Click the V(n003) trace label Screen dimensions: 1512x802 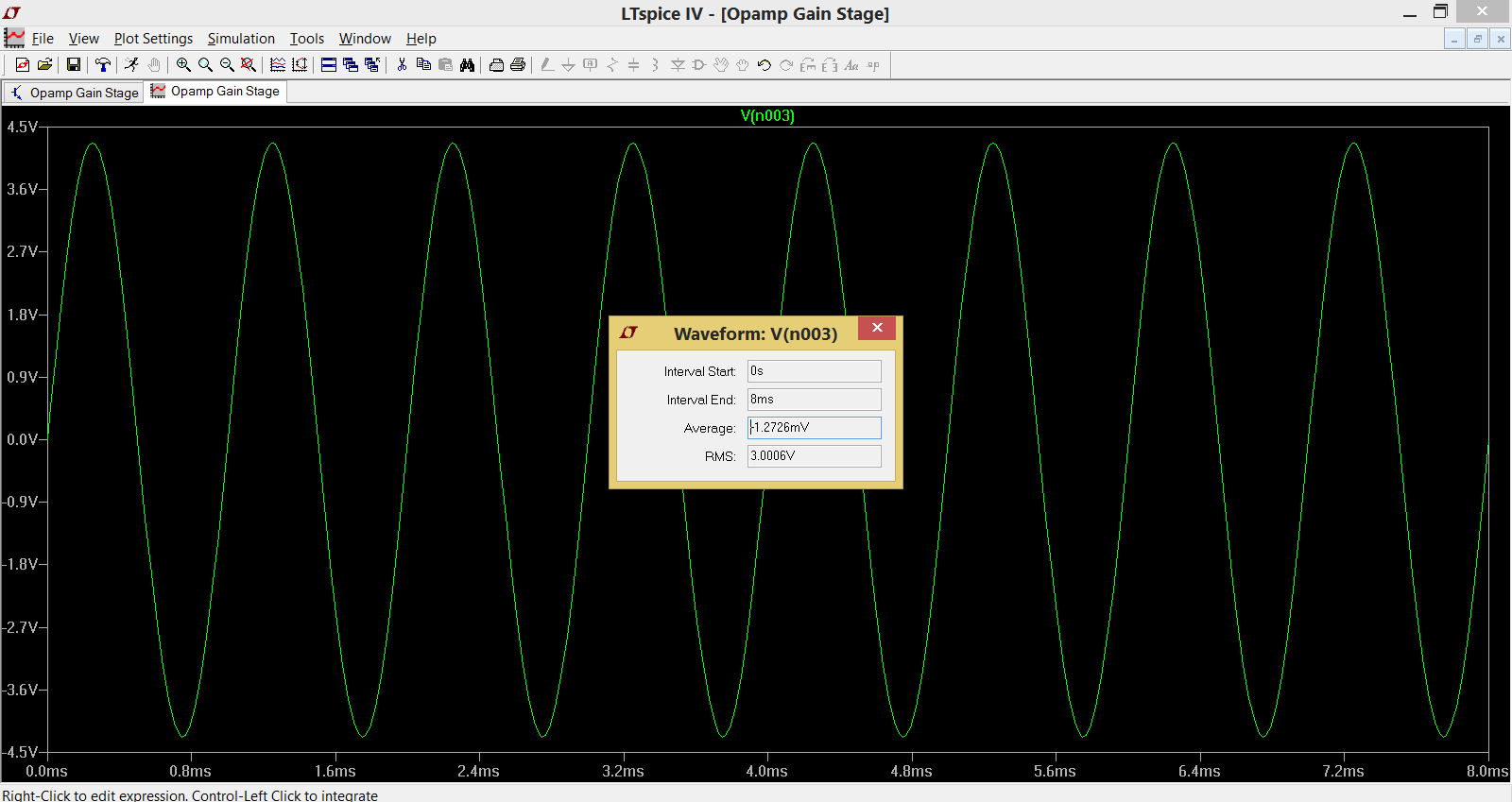coord(767,115)
